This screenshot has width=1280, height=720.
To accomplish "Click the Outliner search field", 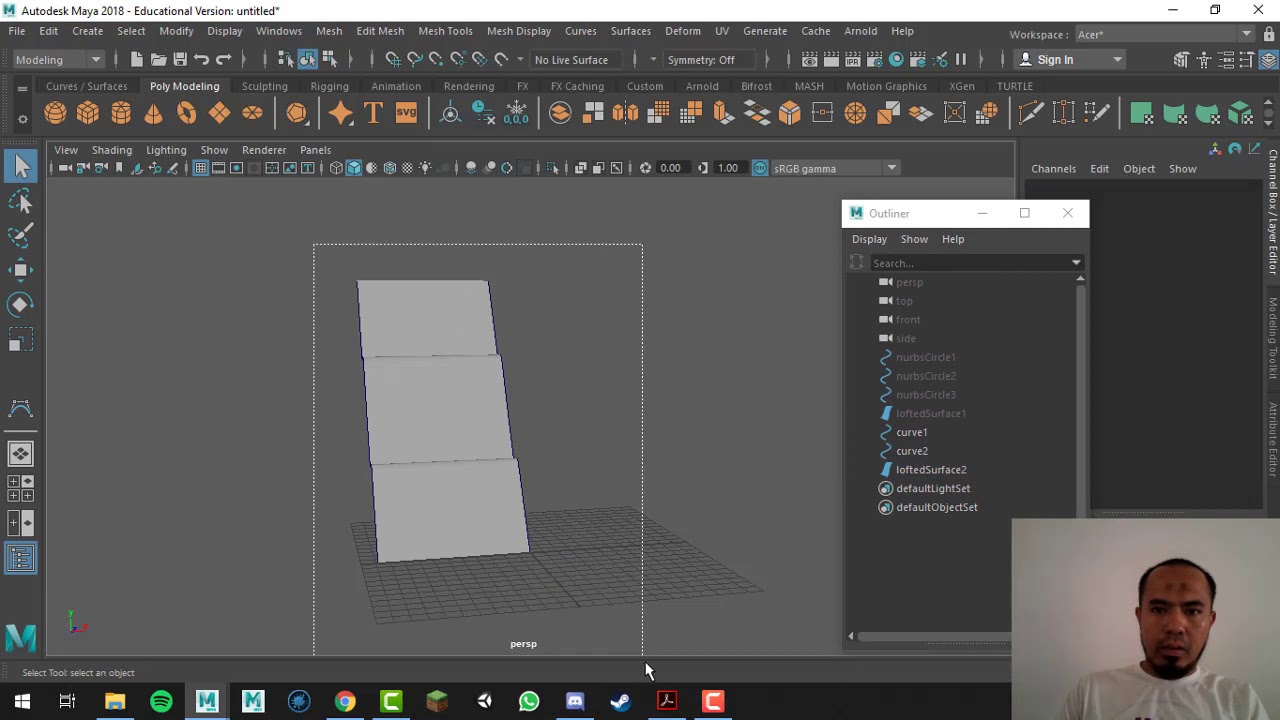I will (x=969, y=263).
